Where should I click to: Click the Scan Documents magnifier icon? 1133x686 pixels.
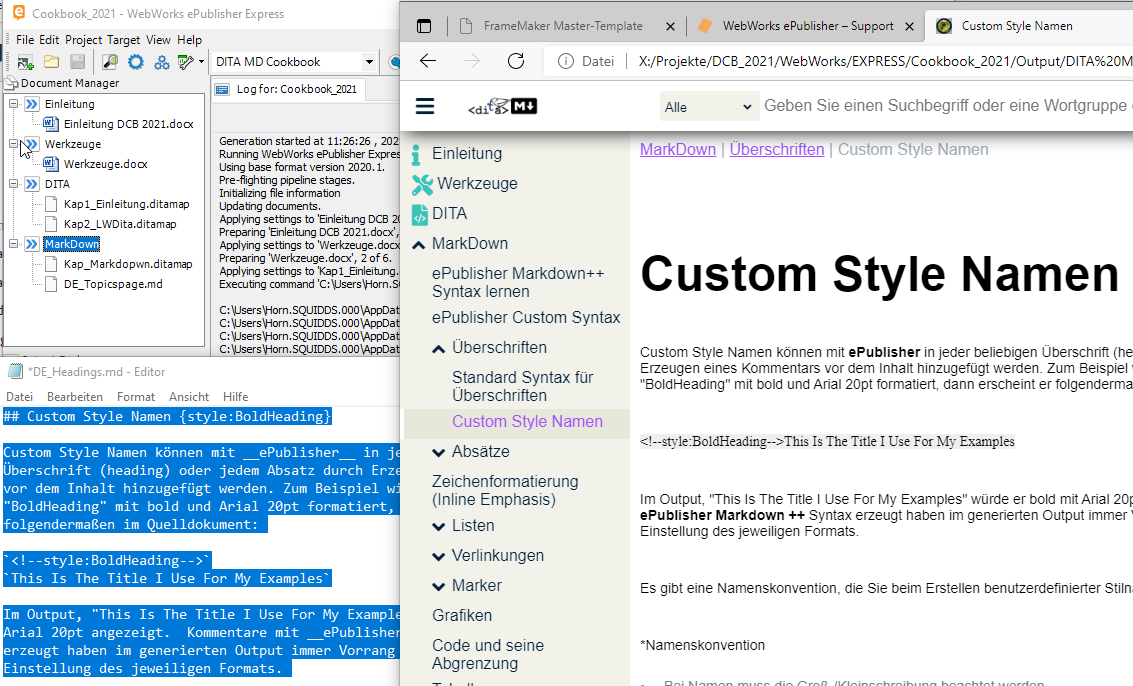click(110, 62)
